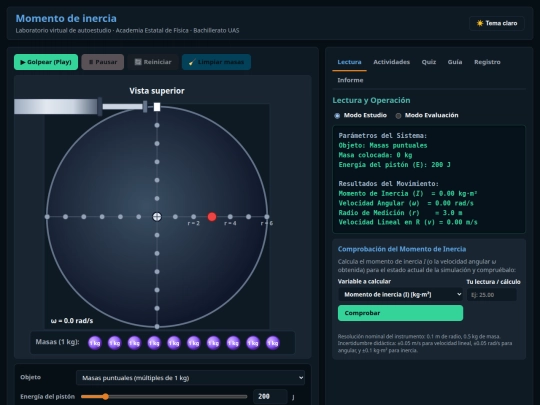Click the Velocidad Angular (ω) result line
Viewport: 540px width, 405px height.
click(406, 203)
